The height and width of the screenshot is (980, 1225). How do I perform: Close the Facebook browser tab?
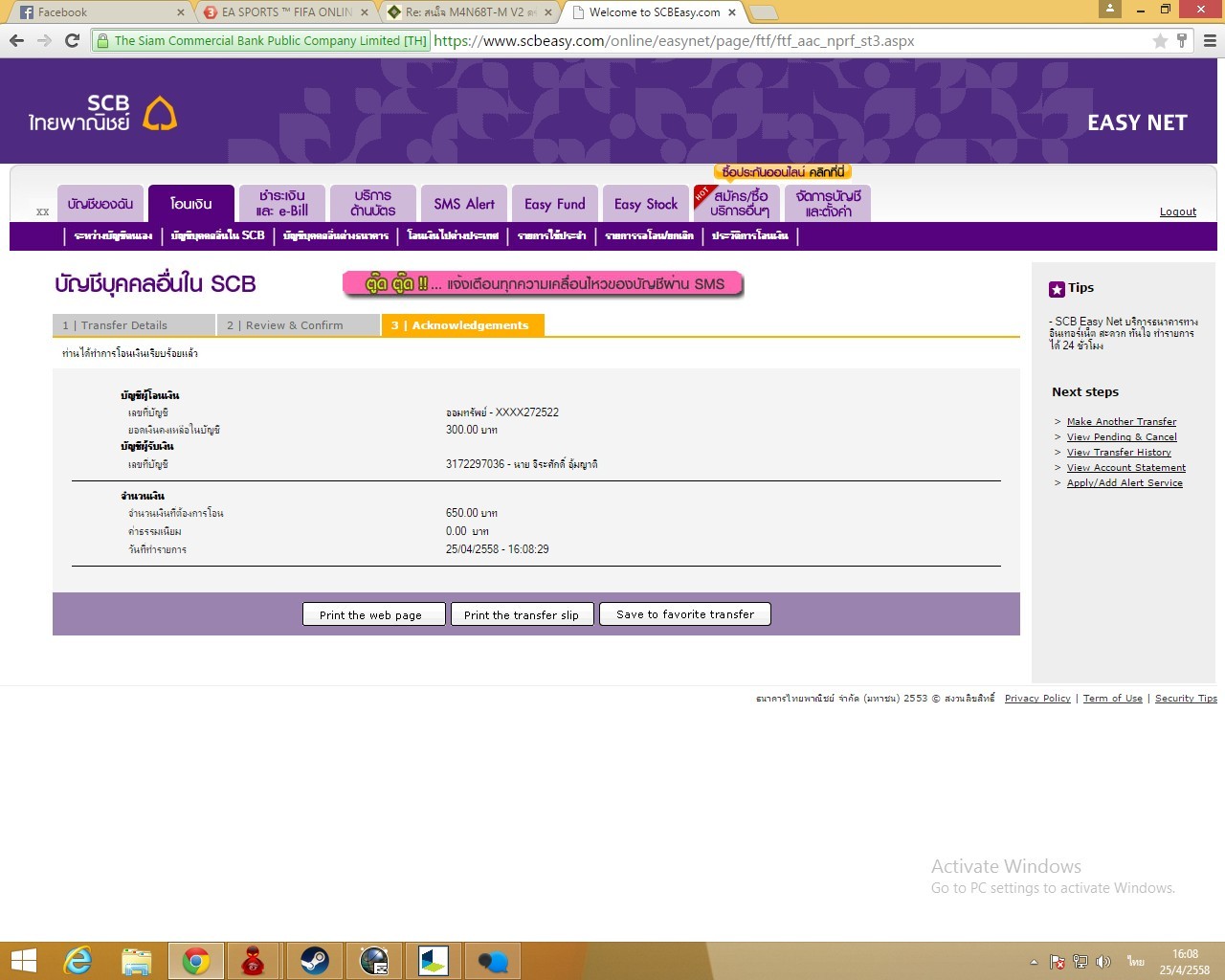tap(181, 12)
